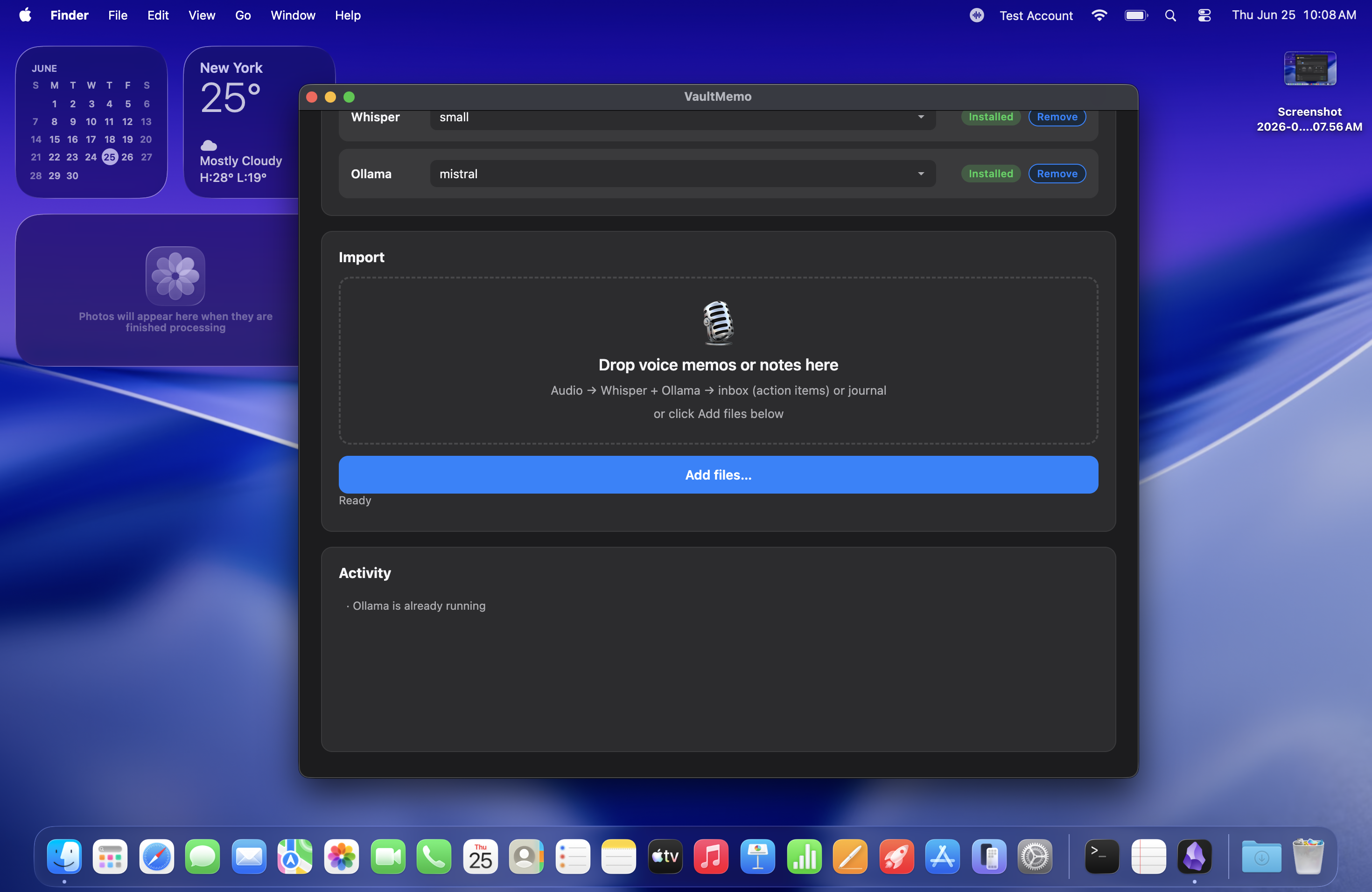Open the Help menu
This screenshot has height=892, width=1372.
pyautogui.click(x=348, y=15)
